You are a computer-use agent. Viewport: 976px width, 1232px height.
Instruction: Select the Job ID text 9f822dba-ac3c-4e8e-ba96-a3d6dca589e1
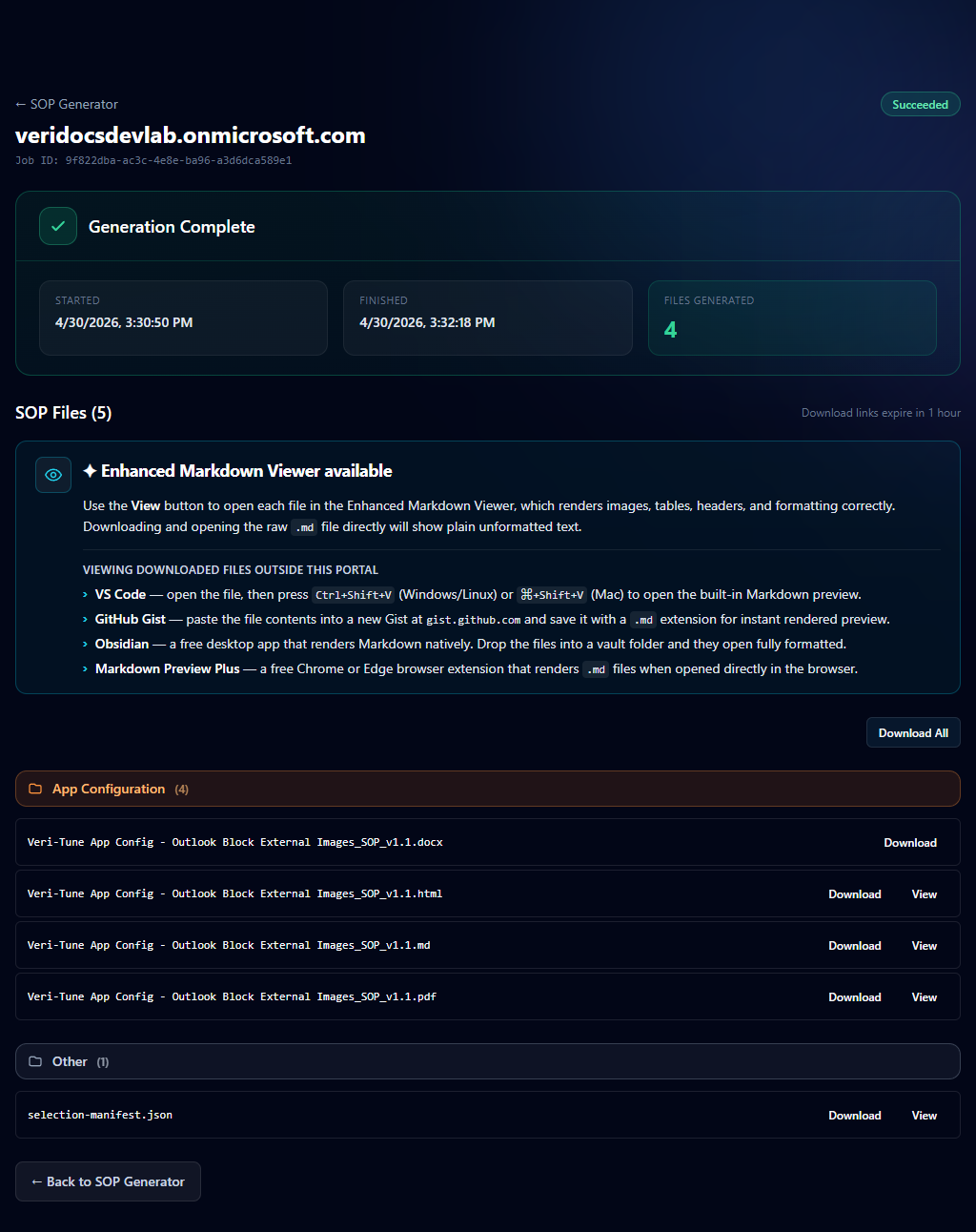(x=178, y=160)
